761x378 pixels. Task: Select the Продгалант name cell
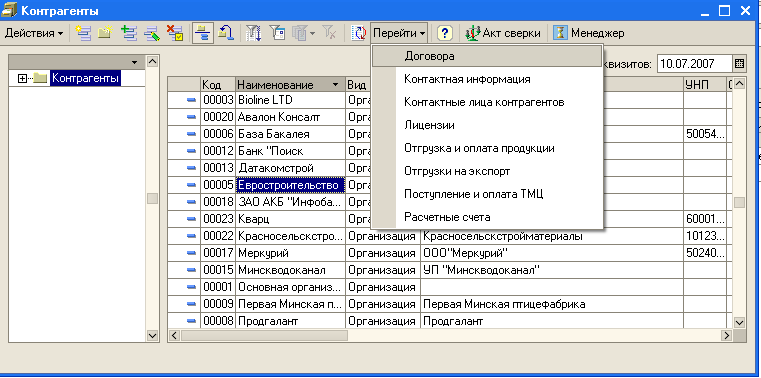[290, 321]
